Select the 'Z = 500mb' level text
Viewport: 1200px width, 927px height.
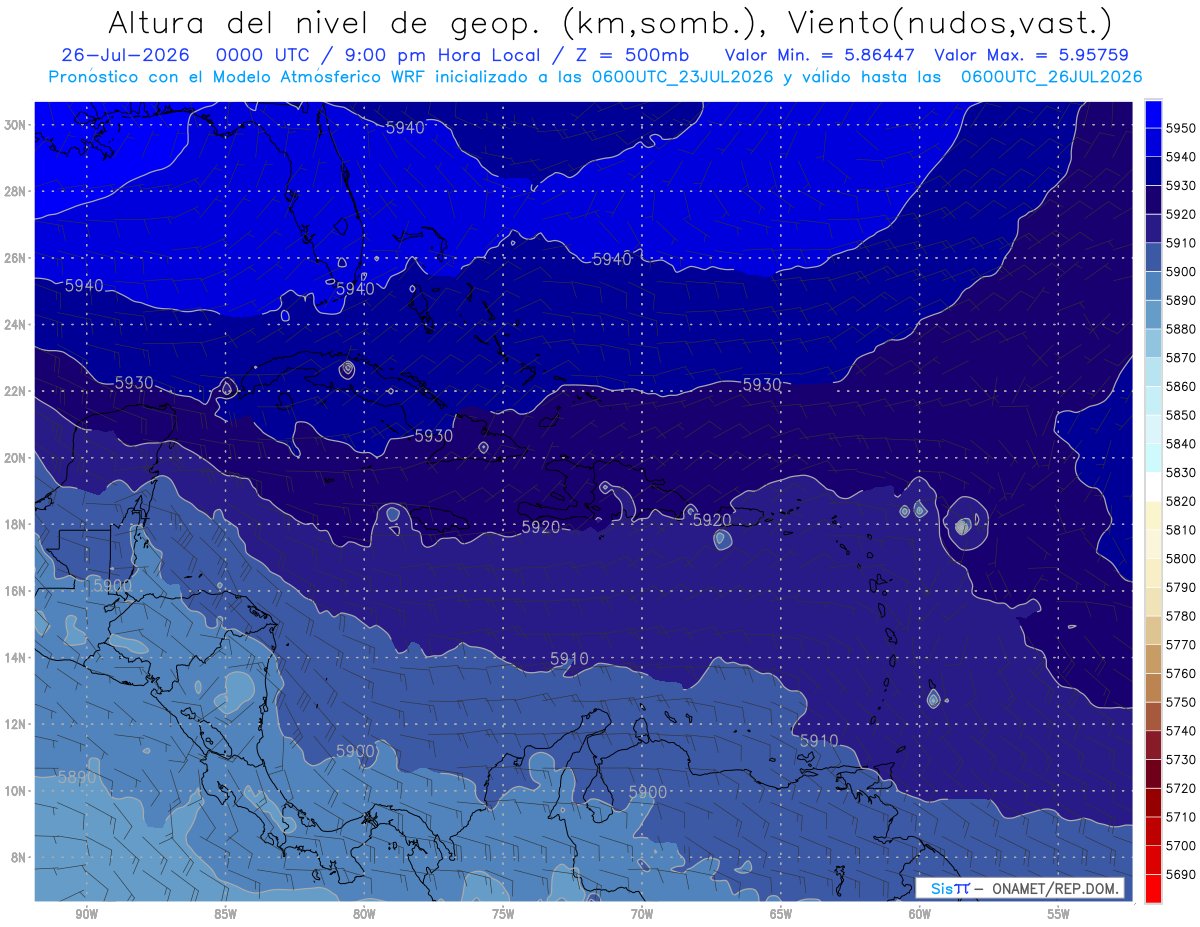(633, 55)
